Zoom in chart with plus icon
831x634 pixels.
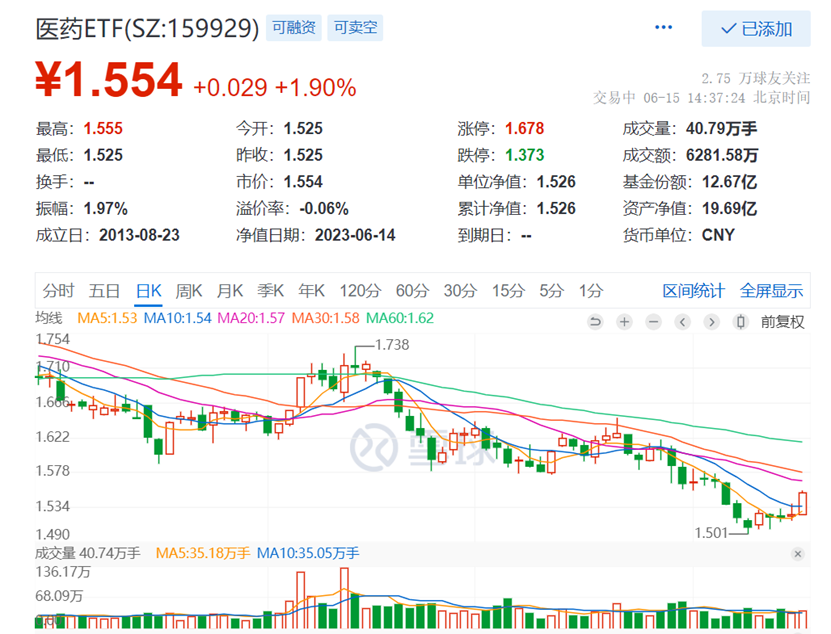click(624, 322)
